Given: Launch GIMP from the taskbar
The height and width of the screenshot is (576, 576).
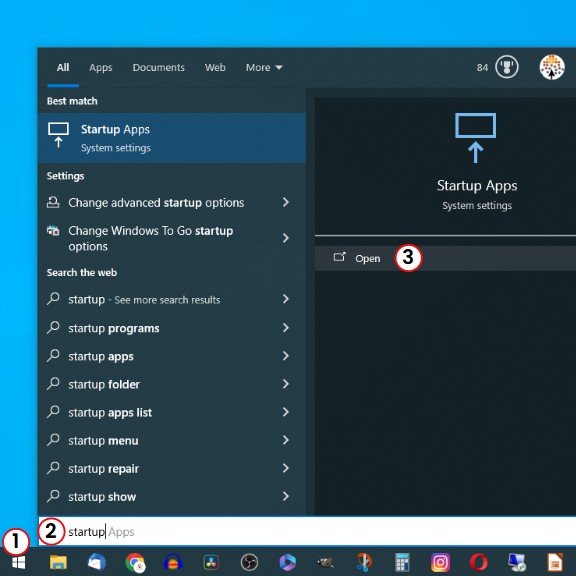Looking at the screenshot, I should pyautogui.click(x=325, y=562).
